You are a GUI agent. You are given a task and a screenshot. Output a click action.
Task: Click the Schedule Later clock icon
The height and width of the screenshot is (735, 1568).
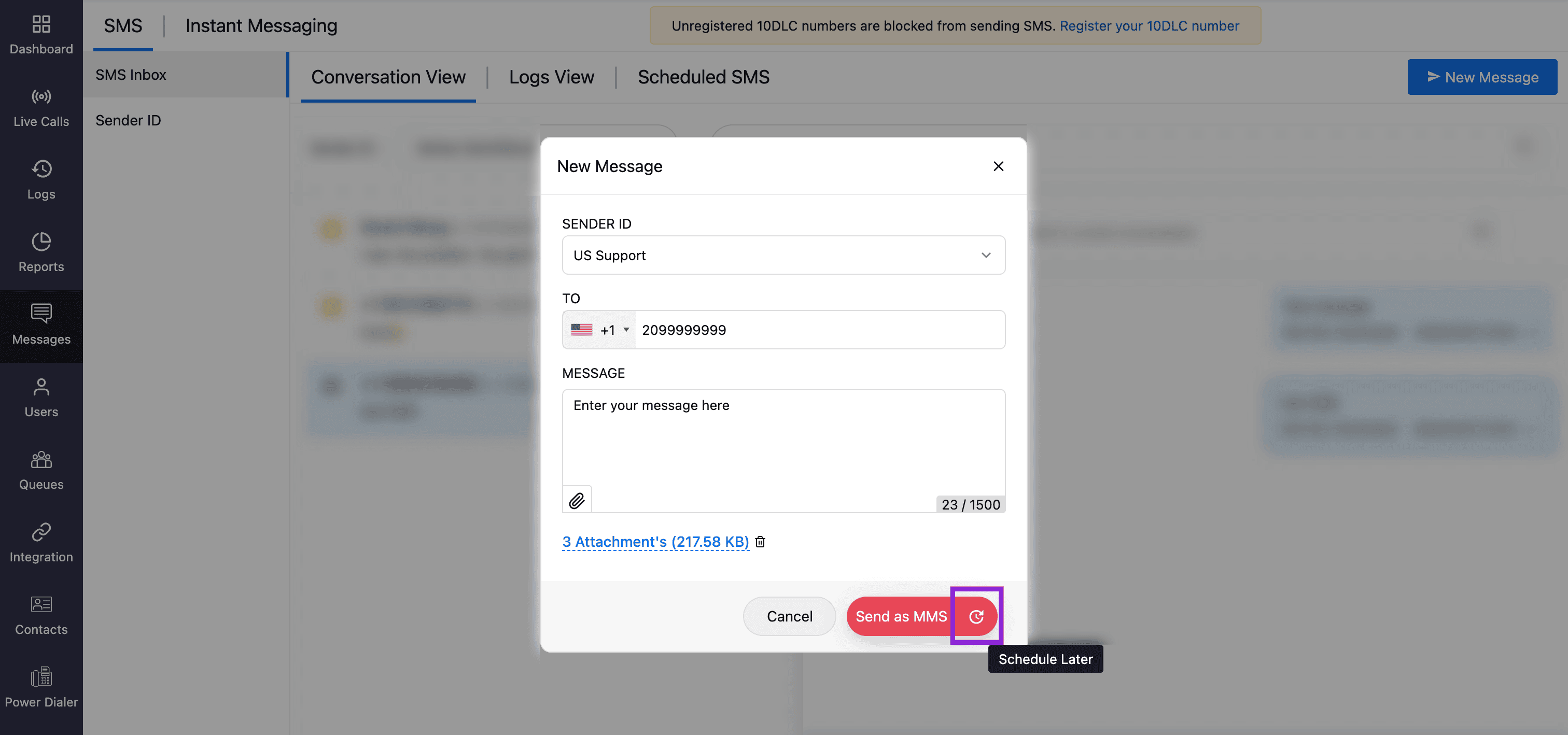(976, 616)
